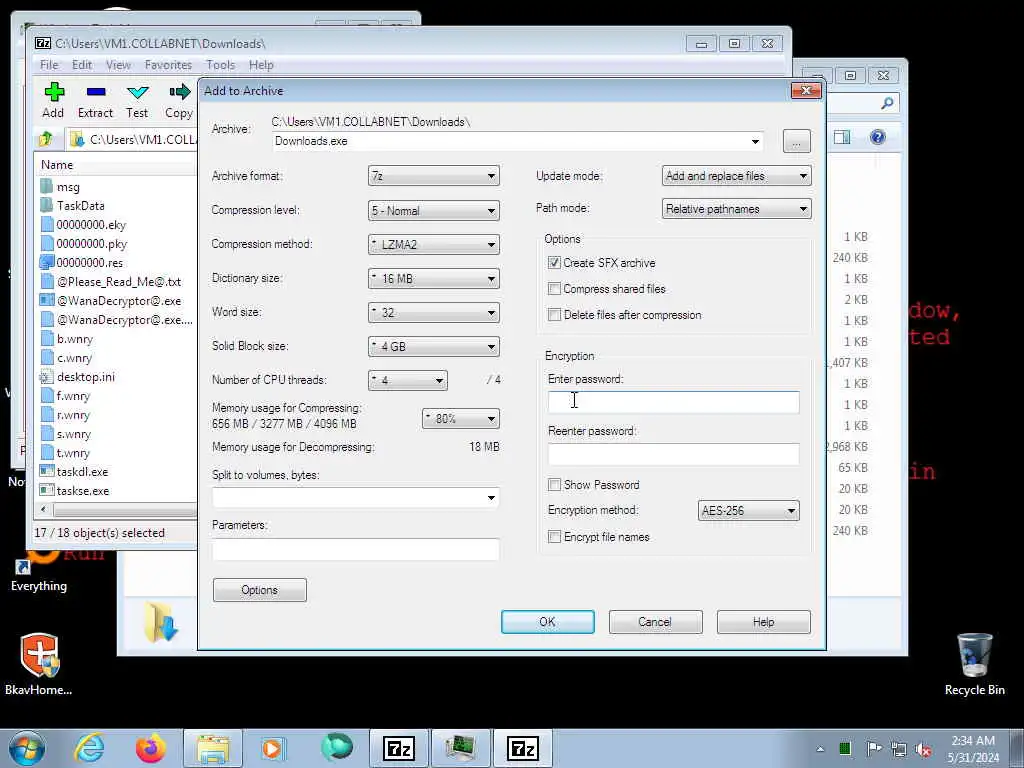Click the Reenter password field
The height and width of the screenshot is (768, 1024).
click(x=673, y=455)
